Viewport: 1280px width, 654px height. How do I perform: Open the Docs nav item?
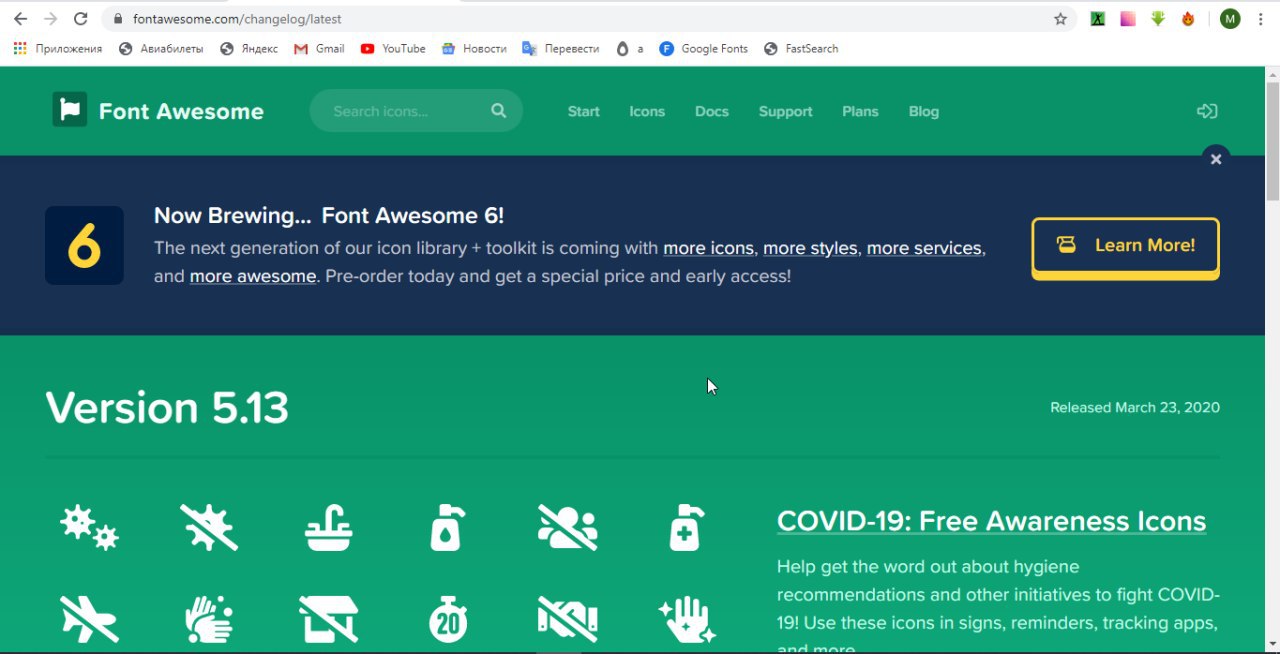coord(712,111)
